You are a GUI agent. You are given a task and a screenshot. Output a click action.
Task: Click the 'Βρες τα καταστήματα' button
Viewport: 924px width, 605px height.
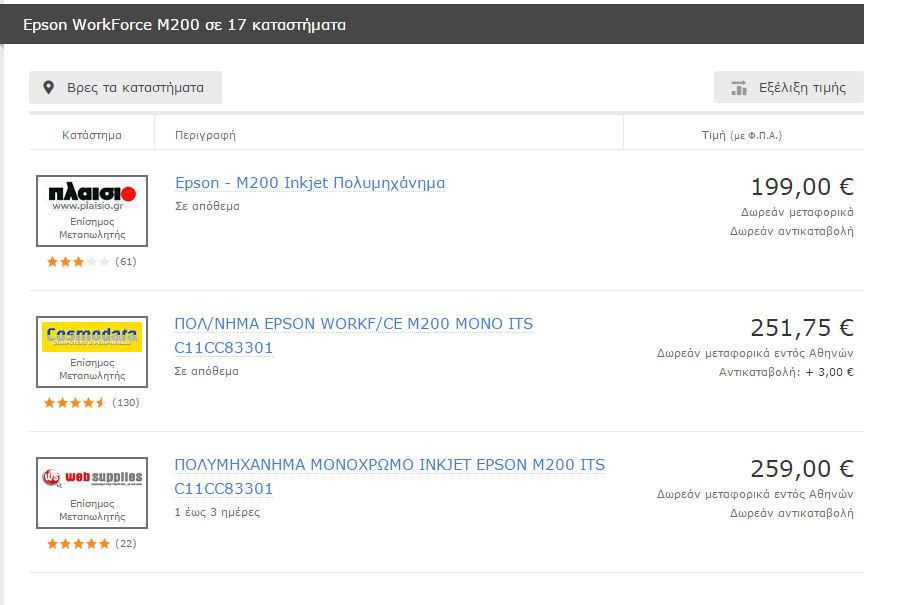tap(126, 88)
